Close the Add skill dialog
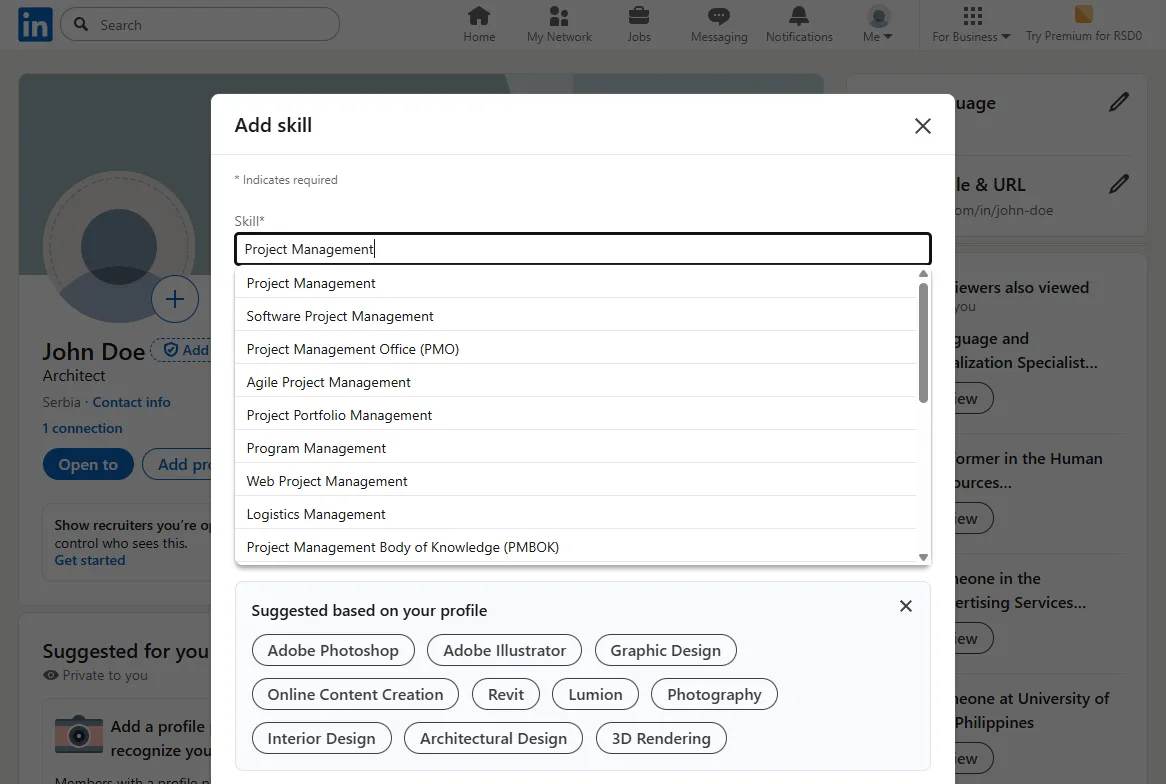1166x784 pixels. point(922,126)
